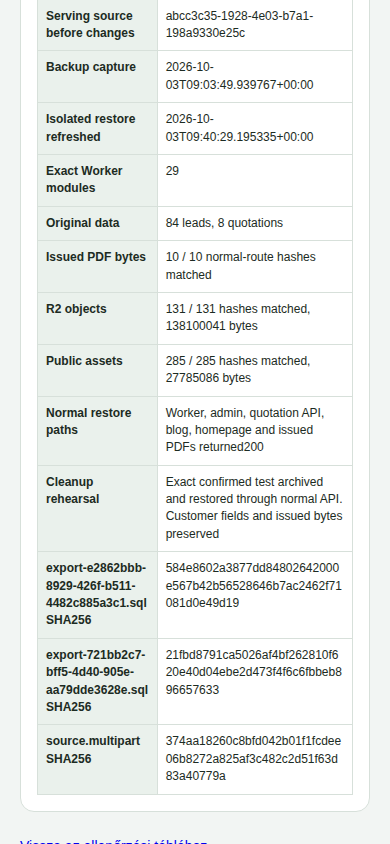The height and width of the screenshot is (844, 390).
Task: Select the 'Exact Worker modules' label
Action: click(84, 179)
